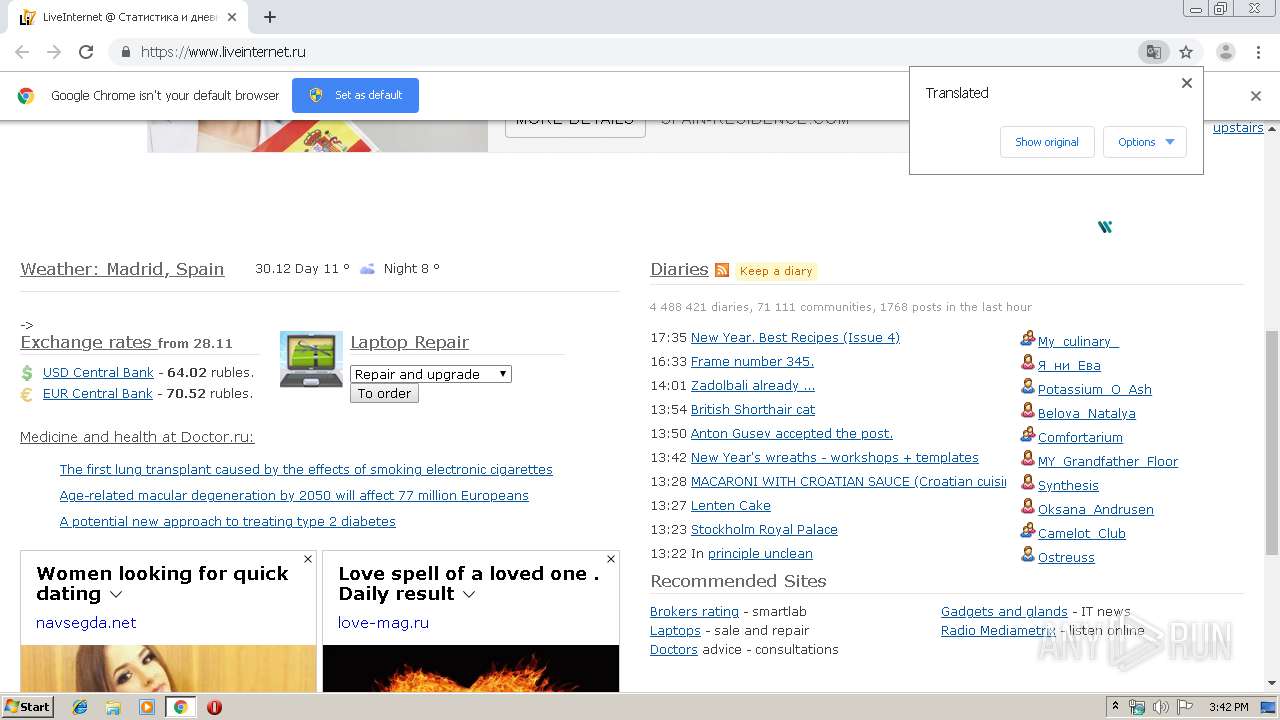The height and width of the screenshot is (720, 1280).
Task: Open the Lenten Cake diary post
Action: coord(731,506)
